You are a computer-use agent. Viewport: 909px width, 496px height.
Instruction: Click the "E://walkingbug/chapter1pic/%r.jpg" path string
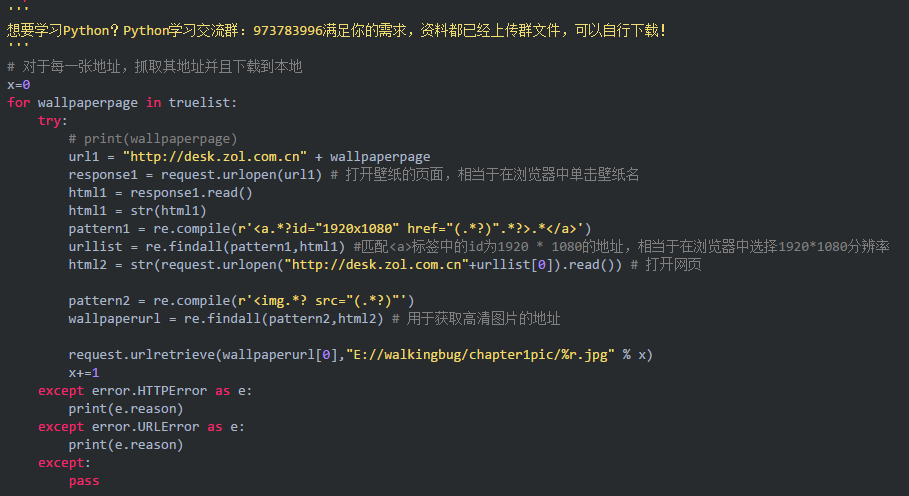480,354
